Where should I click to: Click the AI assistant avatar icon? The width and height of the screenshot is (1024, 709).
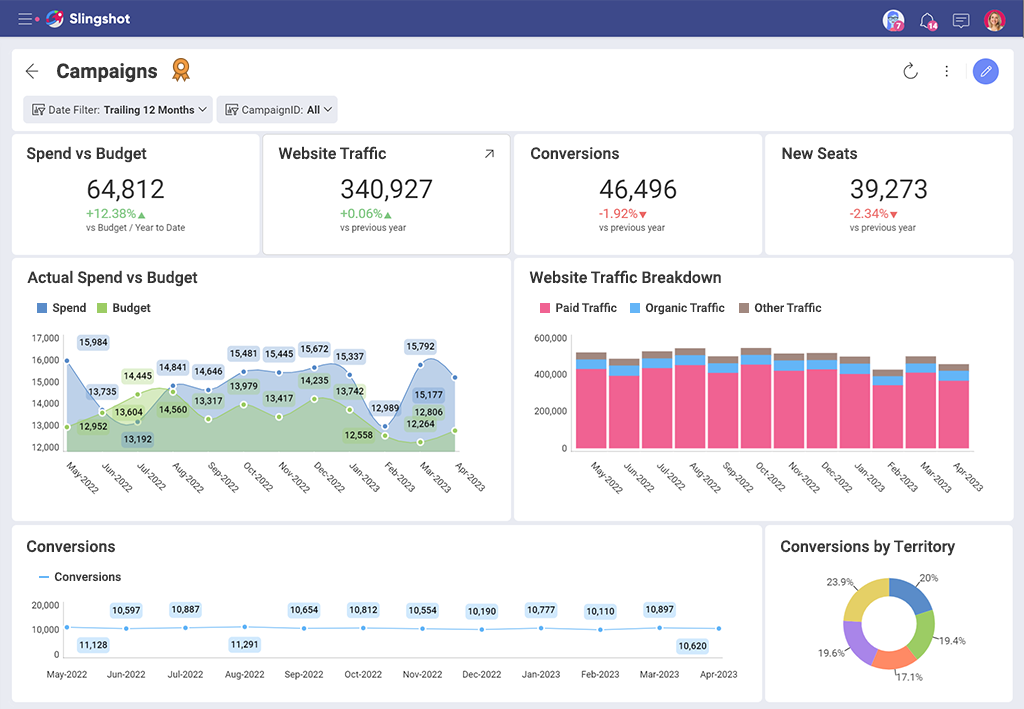[892, 20]
